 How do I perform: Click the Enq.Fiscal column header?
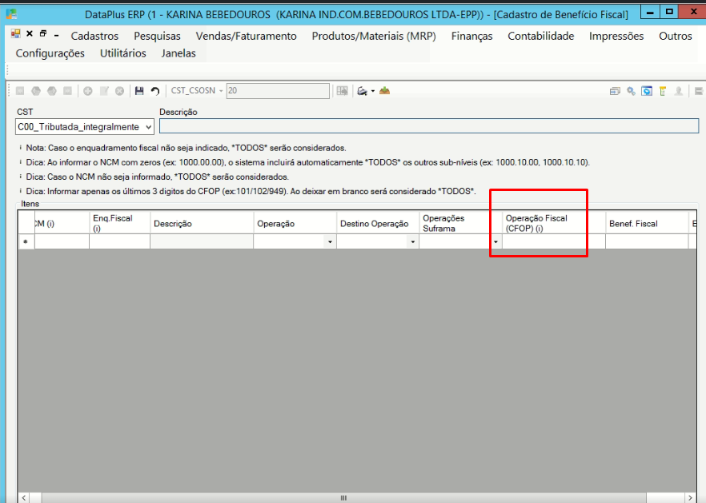(x=120, y=223)
